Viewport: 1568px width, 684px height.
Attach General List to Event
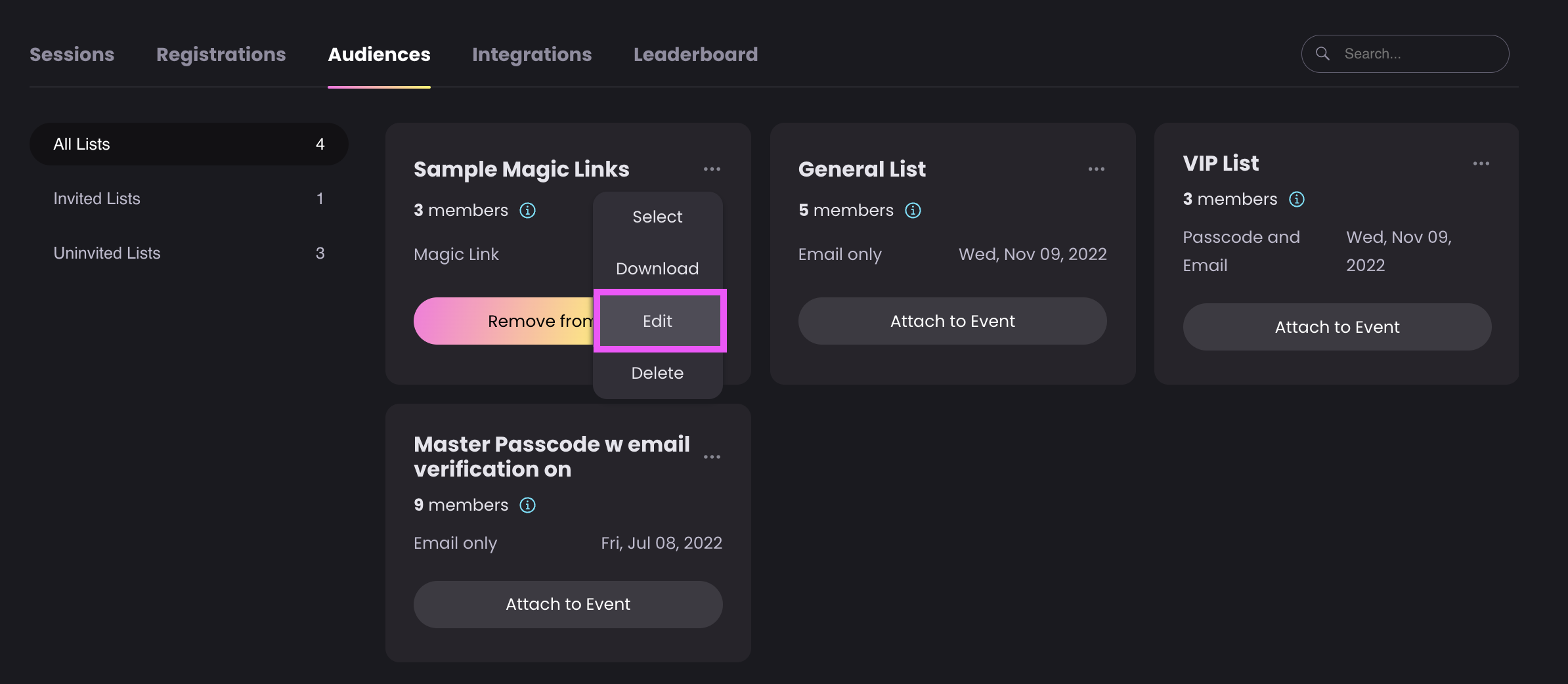[x=953, y=321]
